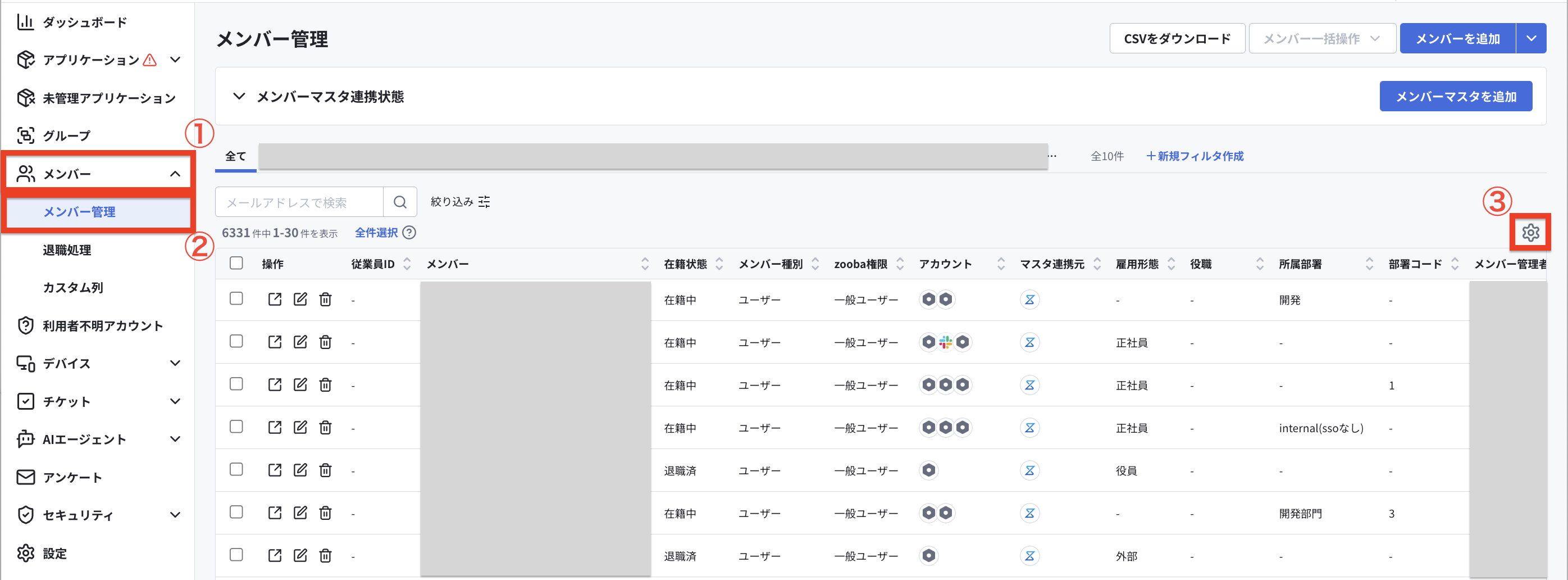The width and height of the screenshot is (1568, 580).
Task: Click the ＋新規フィルタ作成 link
Action: (x=1195, y=156)
